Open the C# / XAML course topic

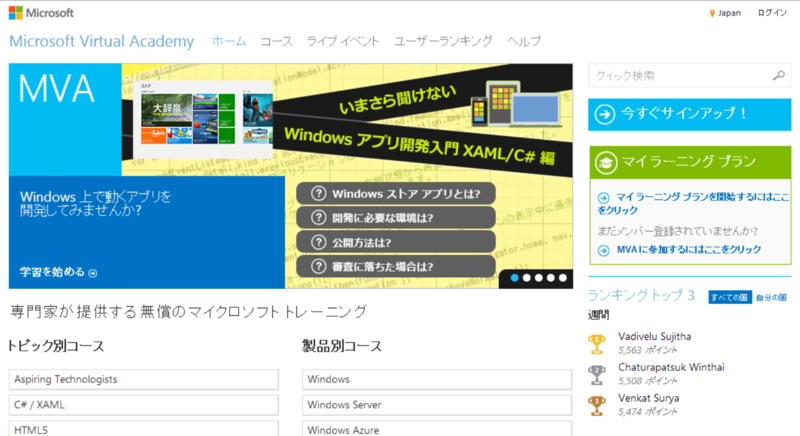(x=144, y=405)
